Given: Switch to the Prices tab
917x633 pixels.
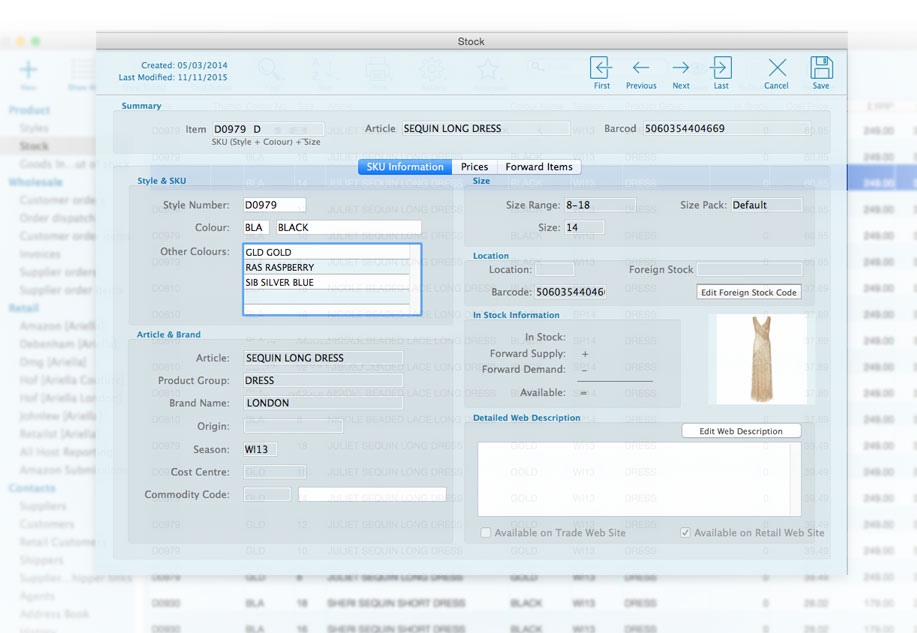Looking at the screenshot, I should (474, 167).
